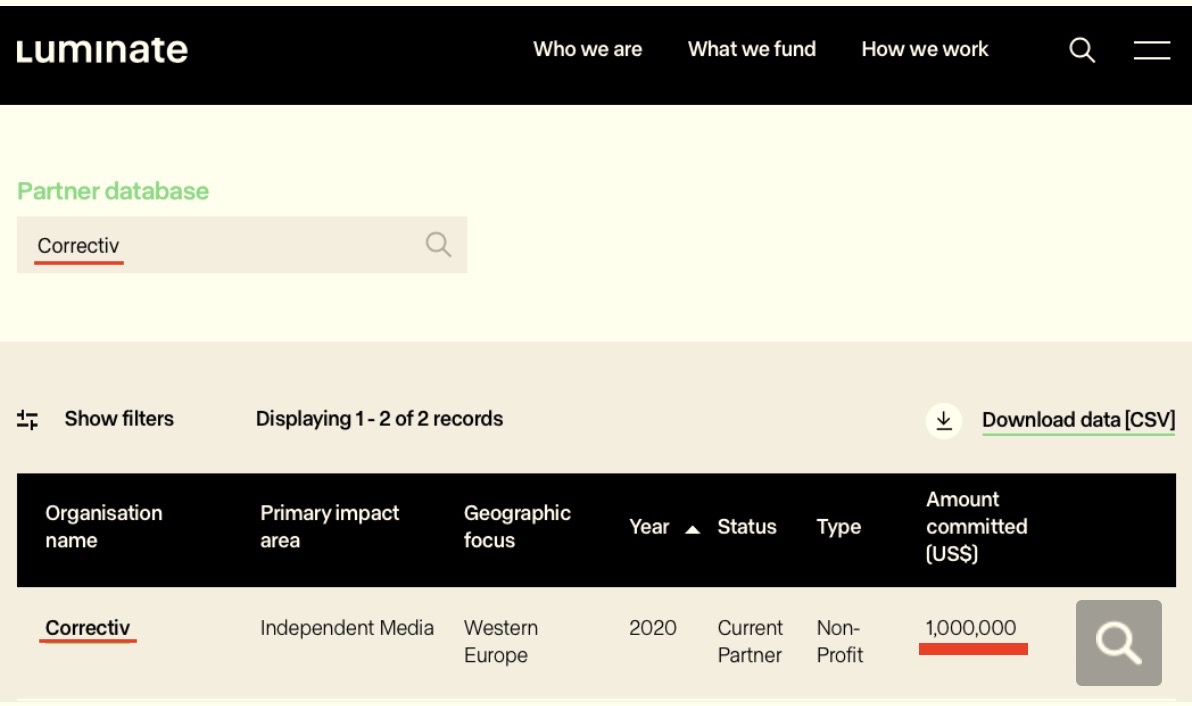Image resolution: width=1192 pixels, height=706 pixels.
Task: Select the 1,000,000 amount cell
Action: (971, 628)
